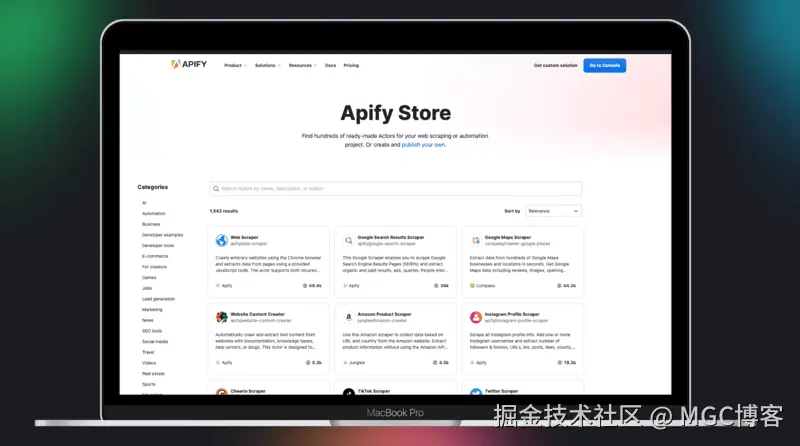Click the 49.4k users count on Web Scraper
800x446 pixels.
point(312,286)
